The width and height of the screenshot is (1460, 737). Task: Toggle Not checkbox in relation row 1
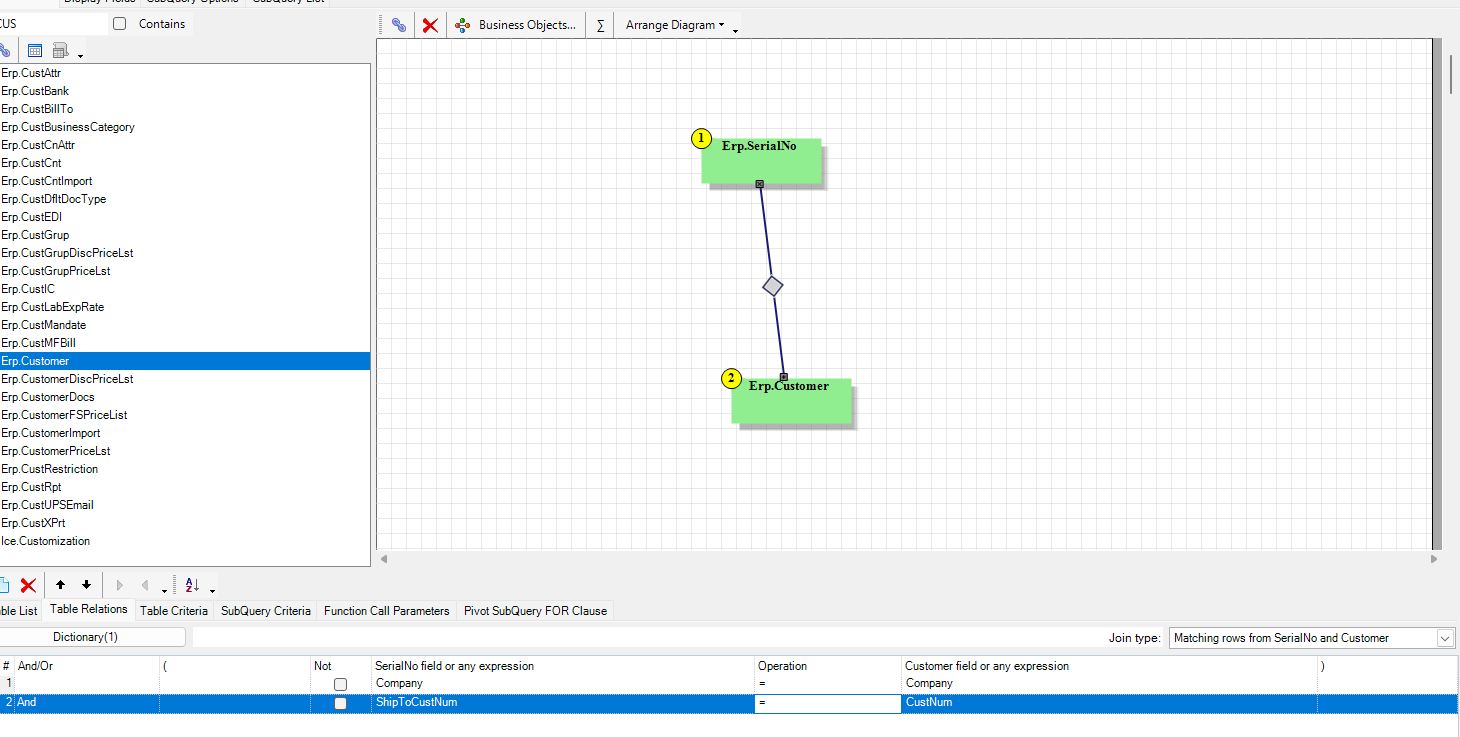(x=340, y=684)
